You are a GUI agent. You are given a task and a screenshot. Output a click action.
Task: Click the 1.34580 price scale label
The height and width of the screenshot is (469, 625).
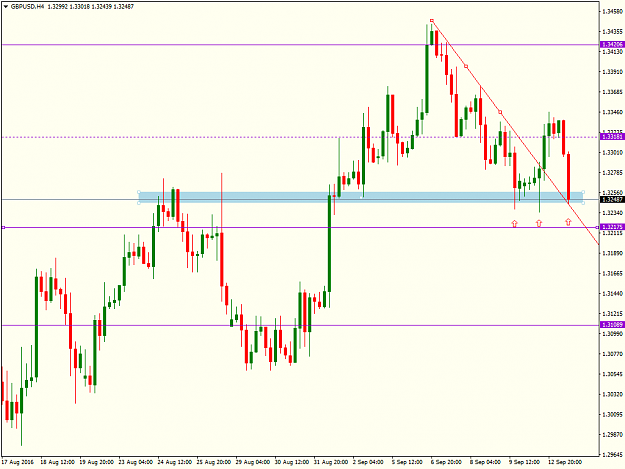(x=613, y=12)
